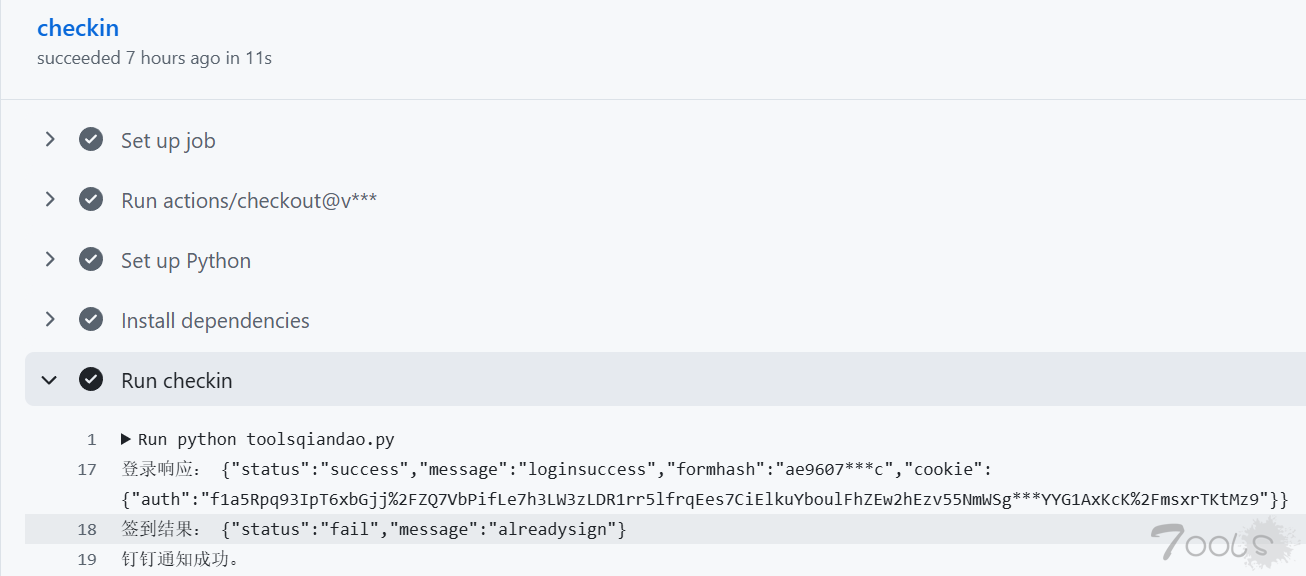Click the triangle before Run python toolsqiandao.py

pyautogui.click(x=125, y=438)
